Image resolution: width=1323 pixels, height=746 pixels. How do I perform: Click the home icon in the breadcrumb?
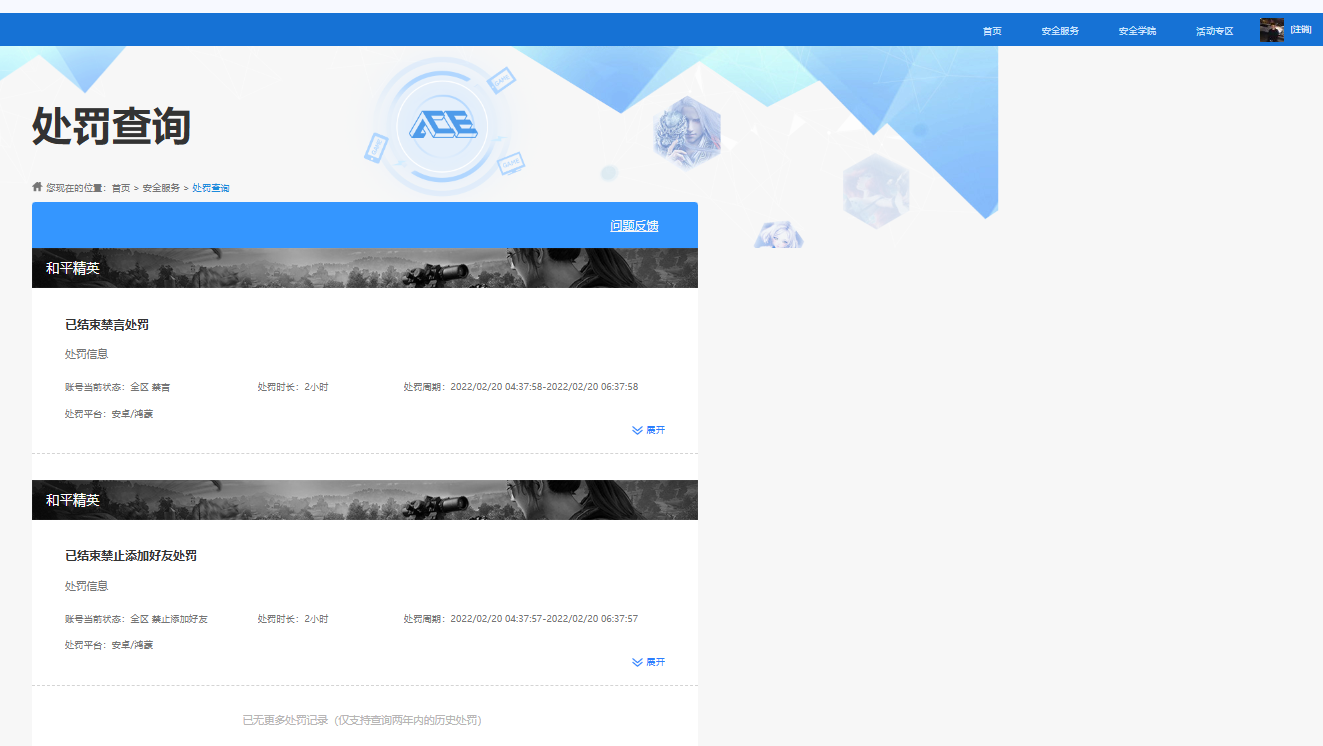pyautogui.click(x=37, y=187)
